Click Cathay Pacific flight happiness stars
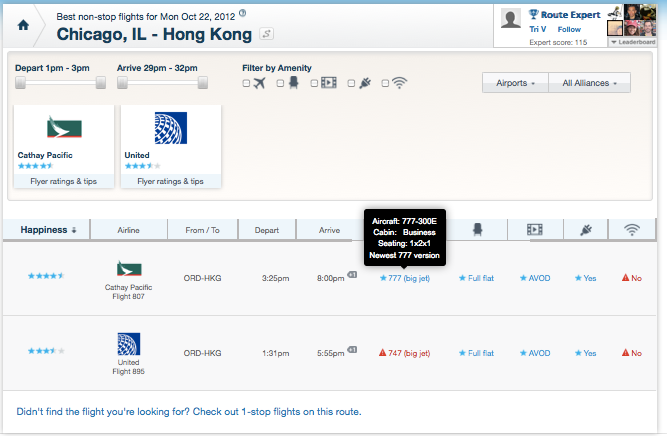The height and width of the screenshot is (436, 667). (x=46, y=276)
